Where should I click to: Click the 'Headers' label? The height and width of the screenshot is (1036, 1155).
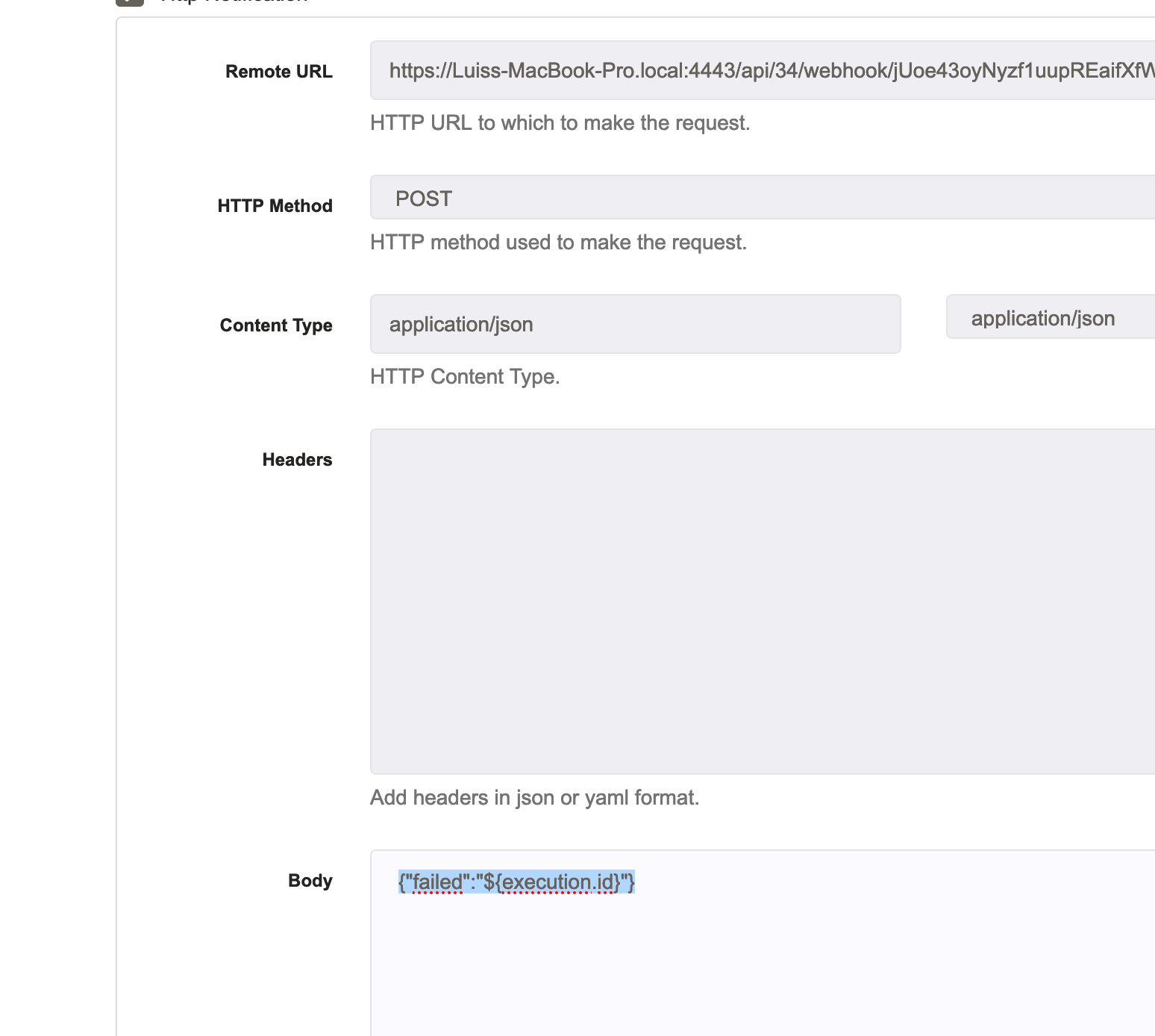(x=297, y=460)
